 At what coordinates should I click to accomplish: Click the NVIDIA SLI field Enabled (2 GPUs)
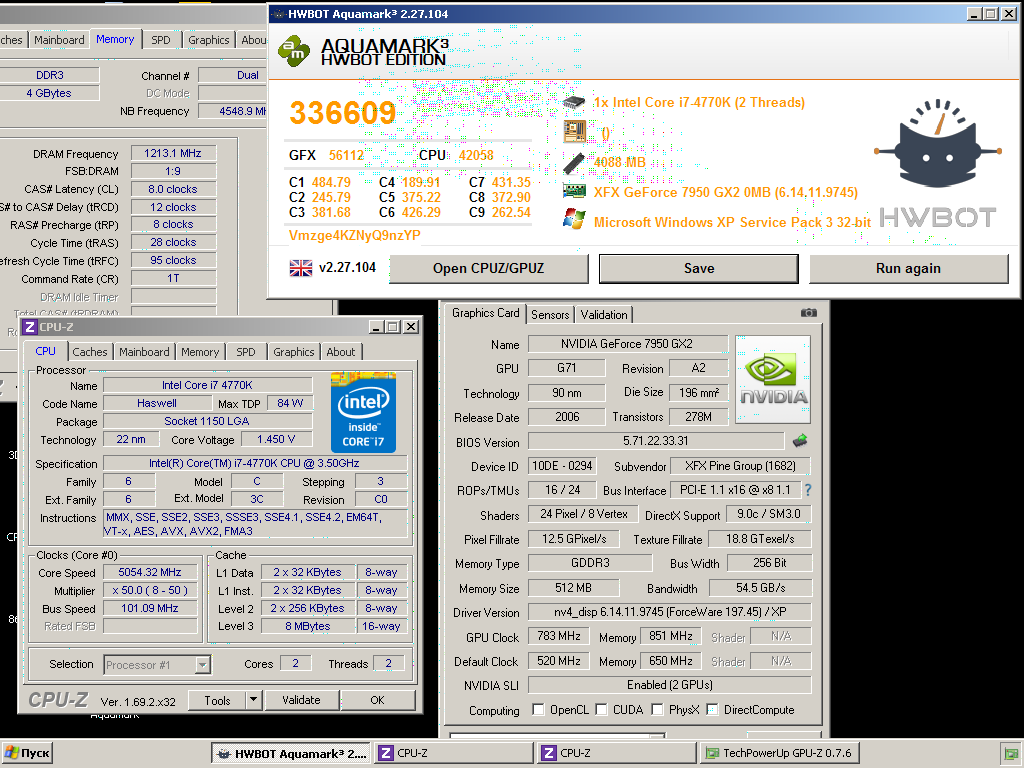click(x=670, y=684)
